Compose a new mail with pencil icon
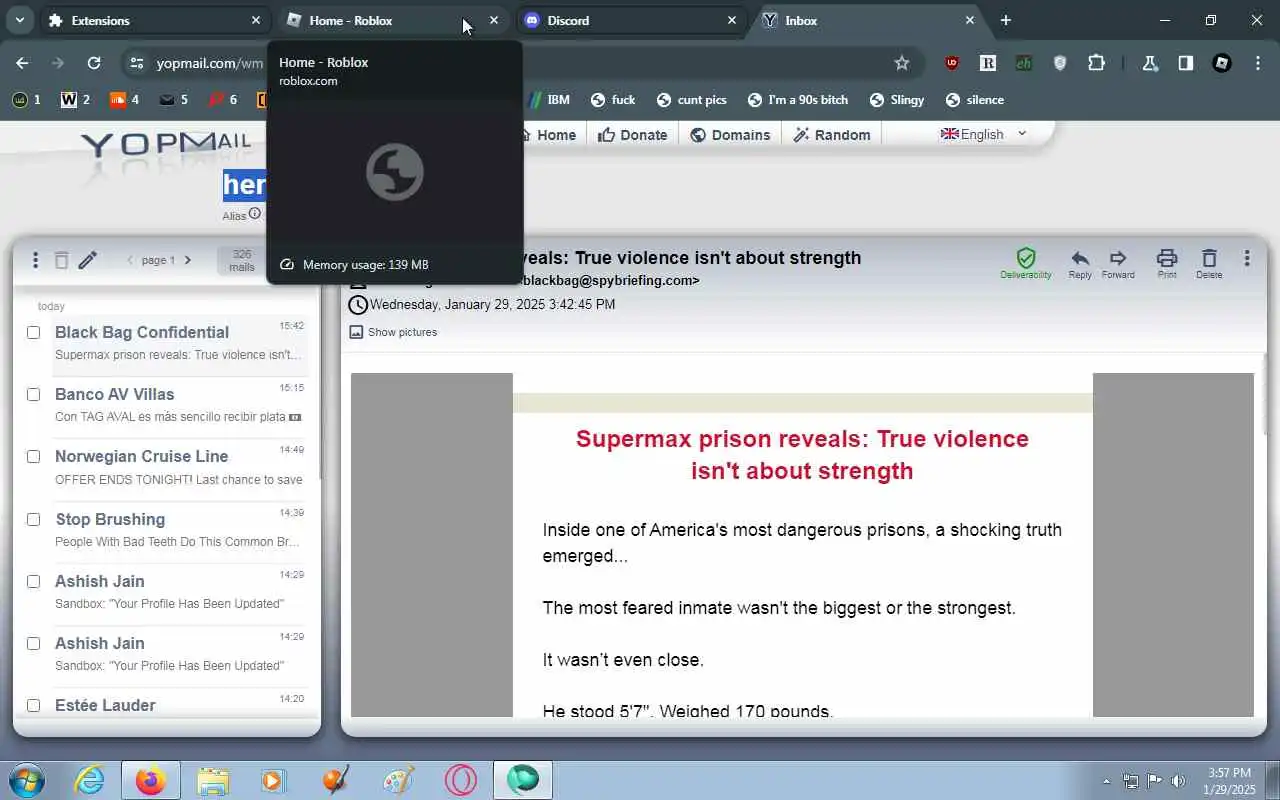1280x800 pixels. [x=88, y=260]
